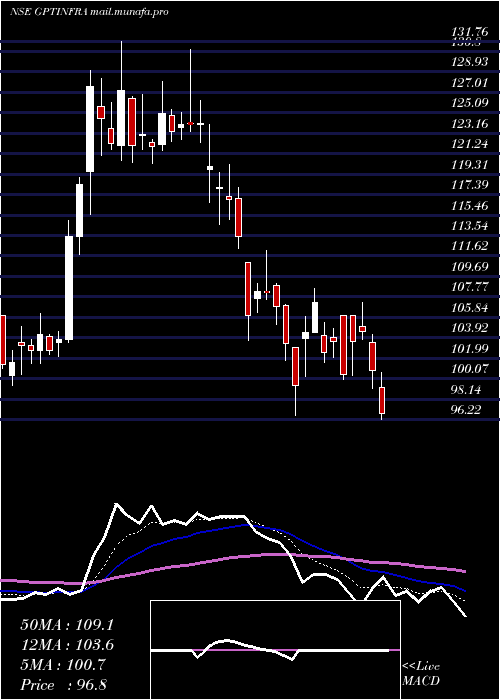
Task: Click the 128.93 price axis label
Action: pyautogui.click(x=472, y=62)
